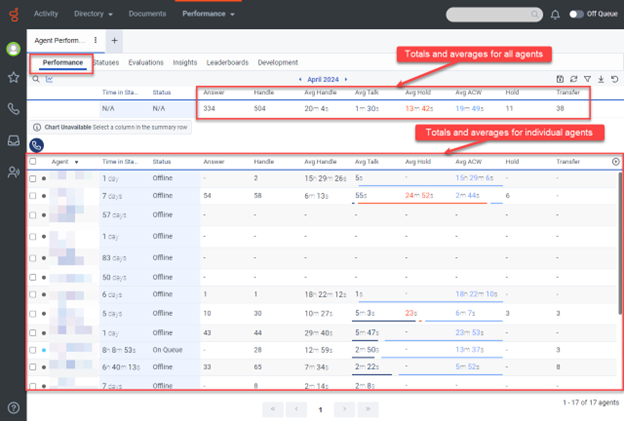The width and height of the screenshot is (624, 421).
Task: Click the help question mark icon
Action: [13, 407]
